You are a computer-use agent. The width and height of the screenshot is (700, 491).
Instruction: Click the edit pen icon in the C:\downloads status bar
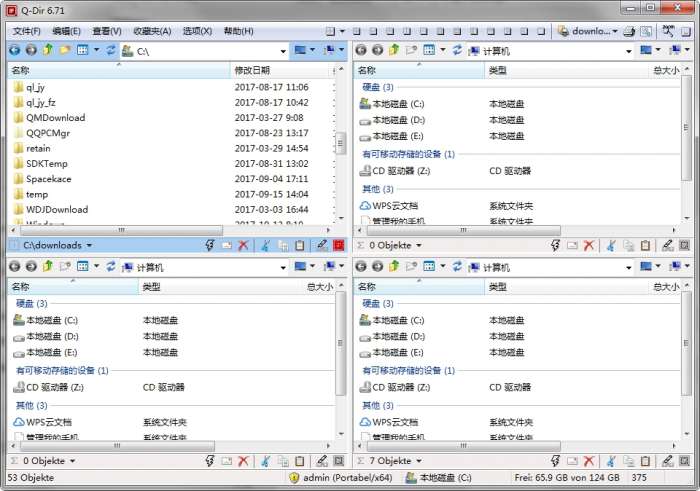tap(322, 245)
